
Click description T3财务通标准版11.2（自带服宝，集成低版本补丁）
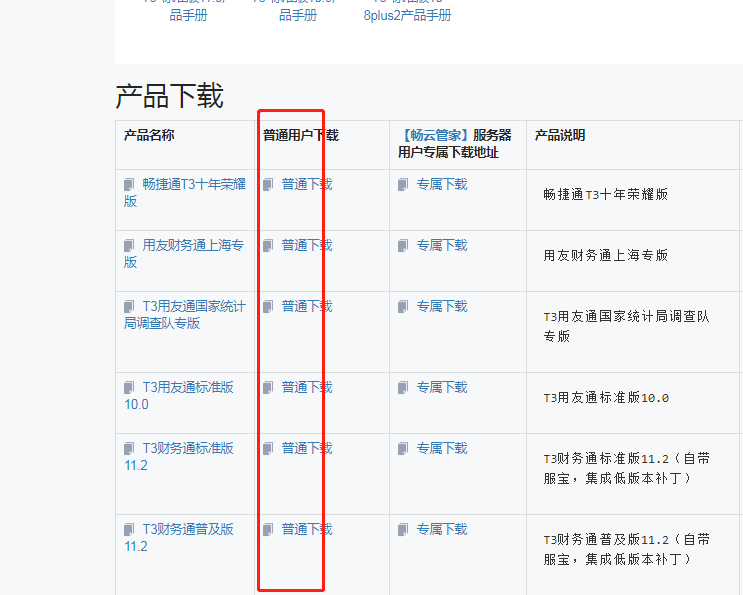[626, 469]
